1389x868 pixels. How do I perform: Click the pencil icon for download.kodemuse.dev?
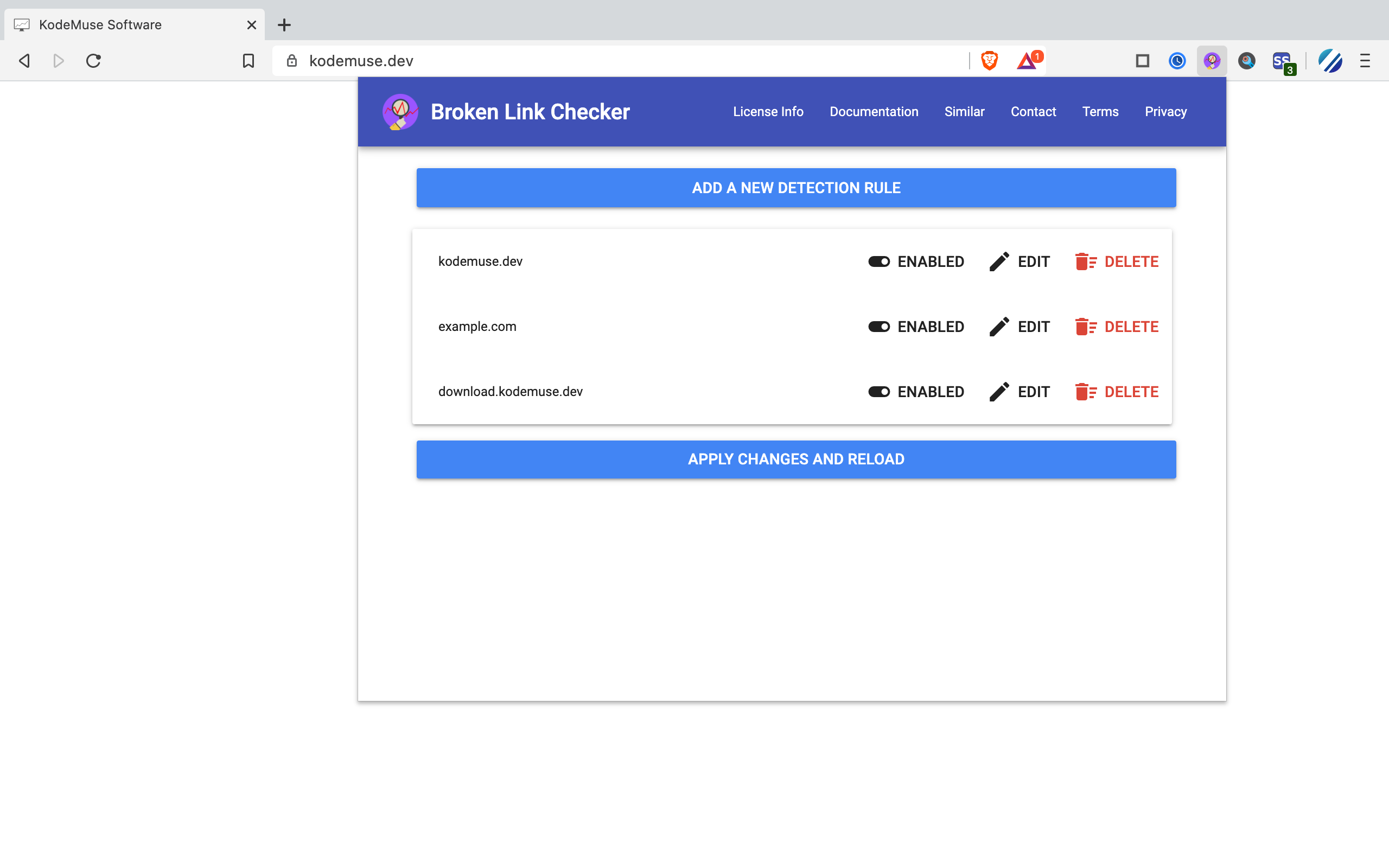pyautogui.click(x=999, y=392)
